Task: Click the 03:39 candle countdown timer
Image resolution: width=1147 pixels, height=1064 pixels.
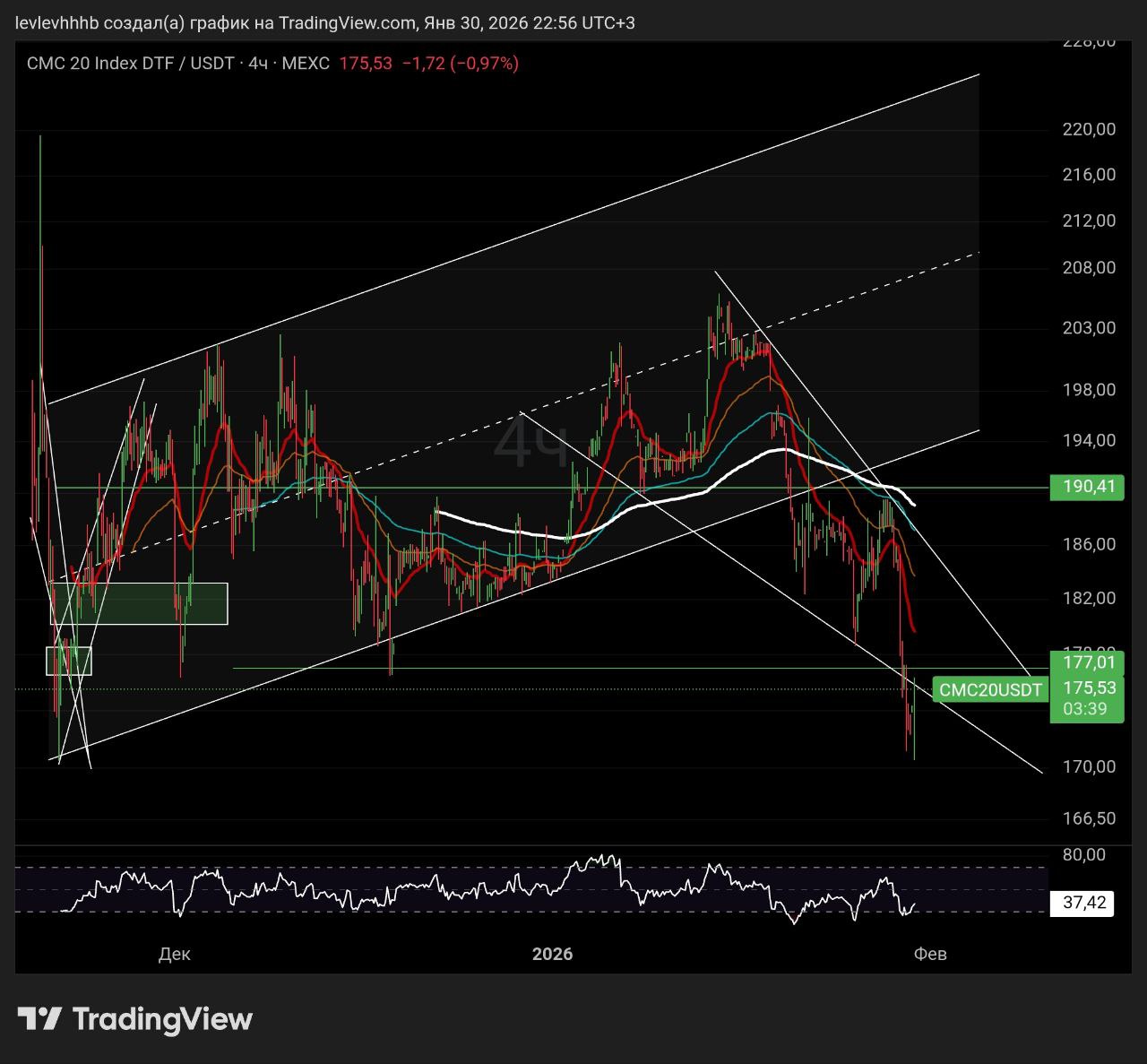Action: click(1083, 709)
